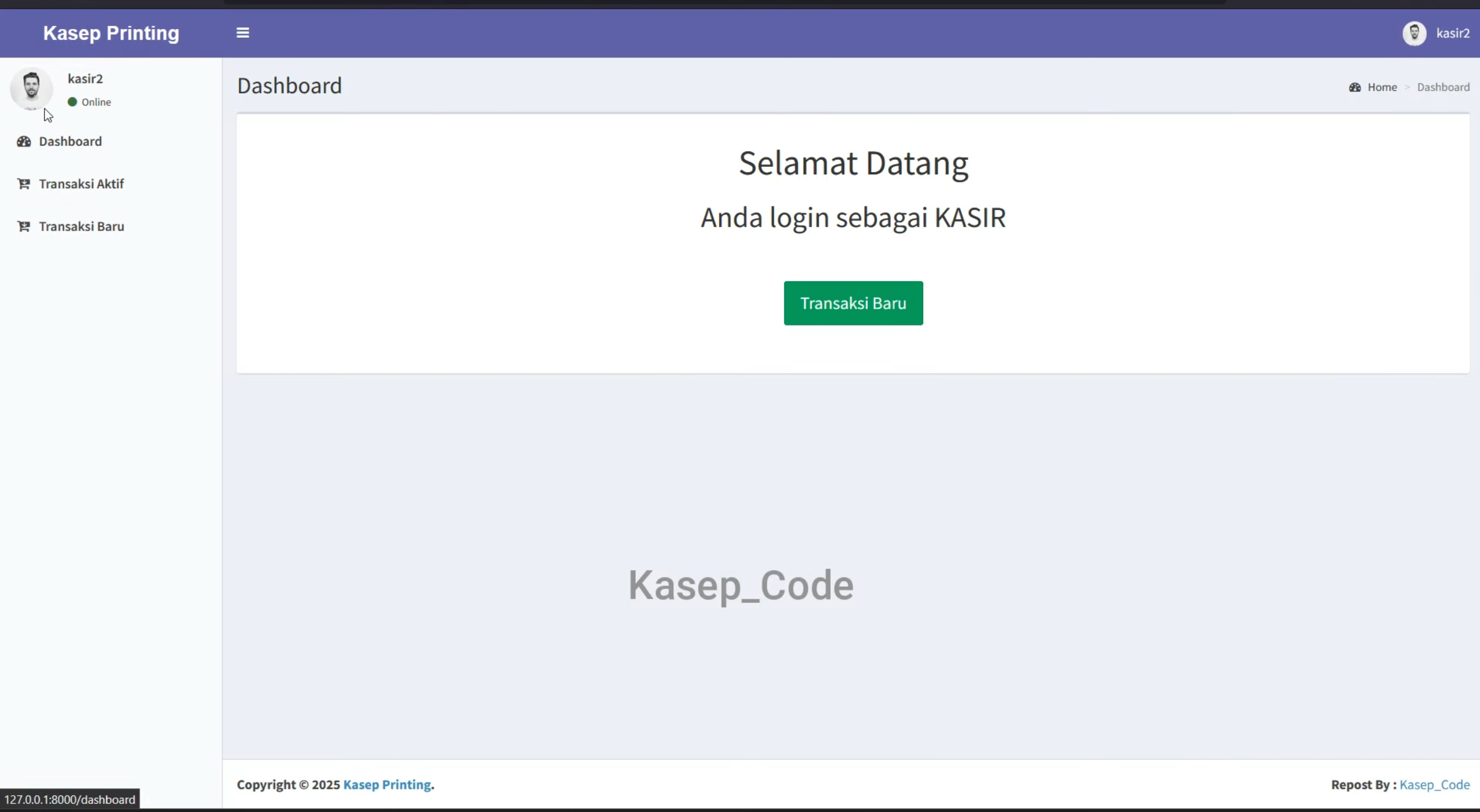Click the Dashboard gauge icon in the sidebar
Image resolution: width=1480 pixels, height=812 pixels.
pos(24,141)
